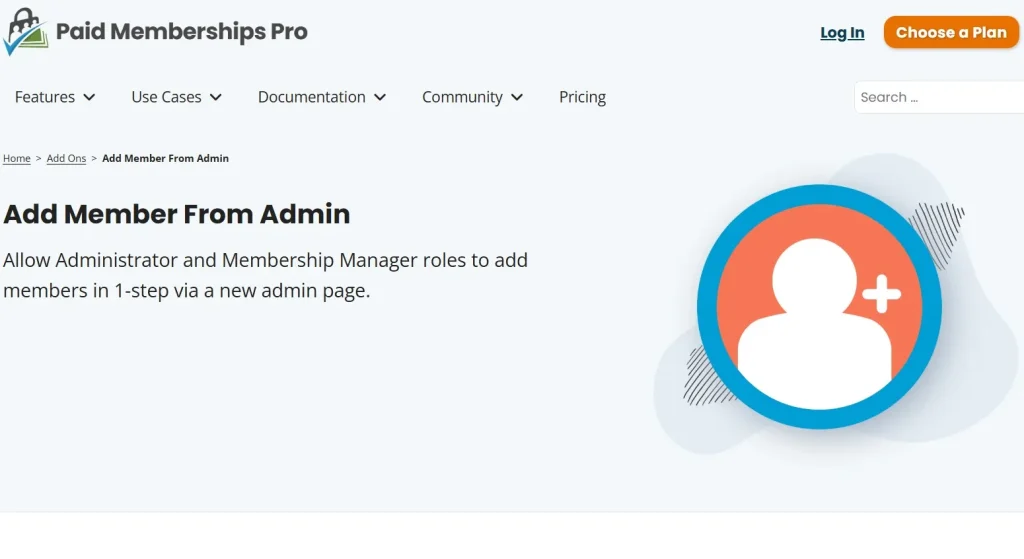This screenshot has height=559, width=1024.
Task: Click the Log In link
Action: [842, 33]
